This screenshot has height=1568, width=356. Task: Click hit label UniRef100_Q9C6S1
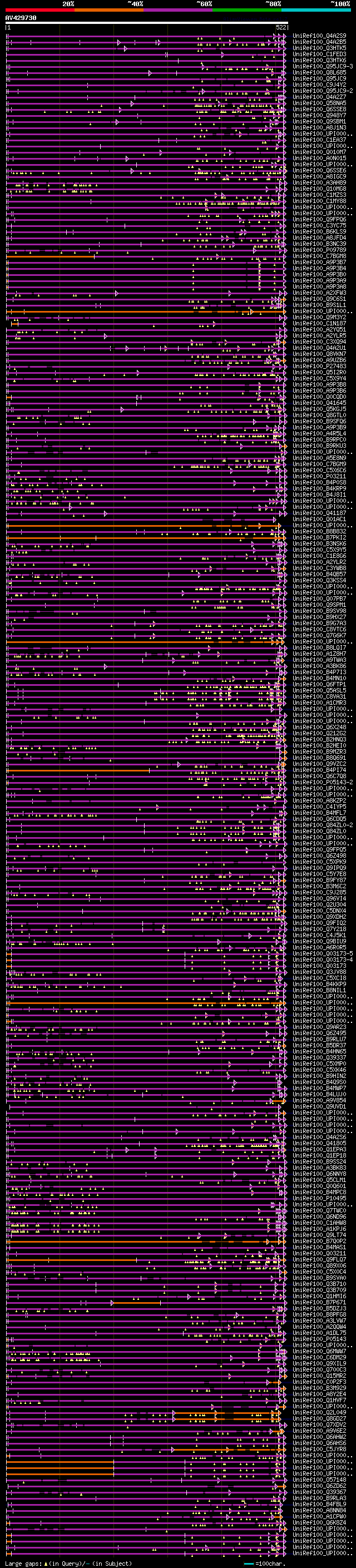[319, 299]
